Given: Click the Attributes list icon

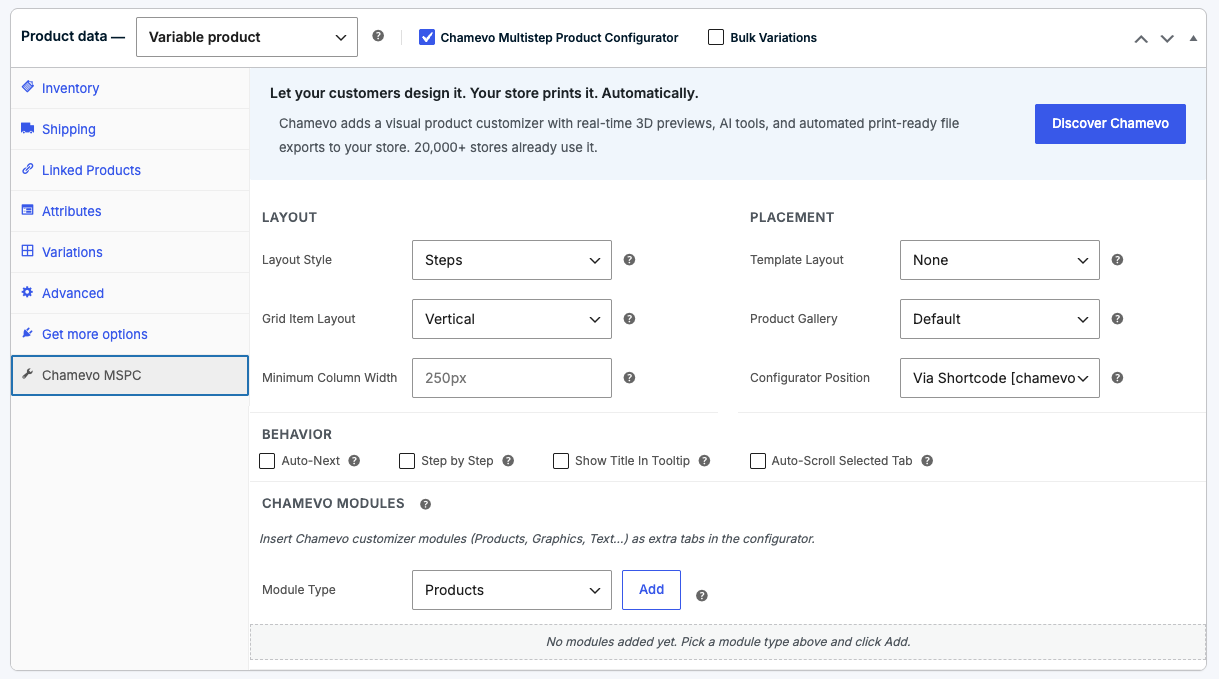Looking at the screenshot, I should [x=28, y=210].
